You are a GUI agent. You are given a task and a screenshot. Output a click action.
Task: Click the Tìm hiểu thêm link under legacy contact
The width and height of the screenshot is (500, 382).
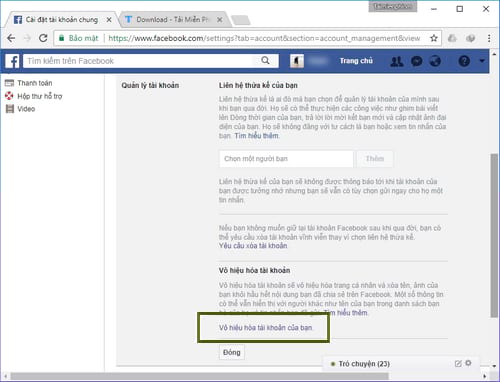click(256, 136)
